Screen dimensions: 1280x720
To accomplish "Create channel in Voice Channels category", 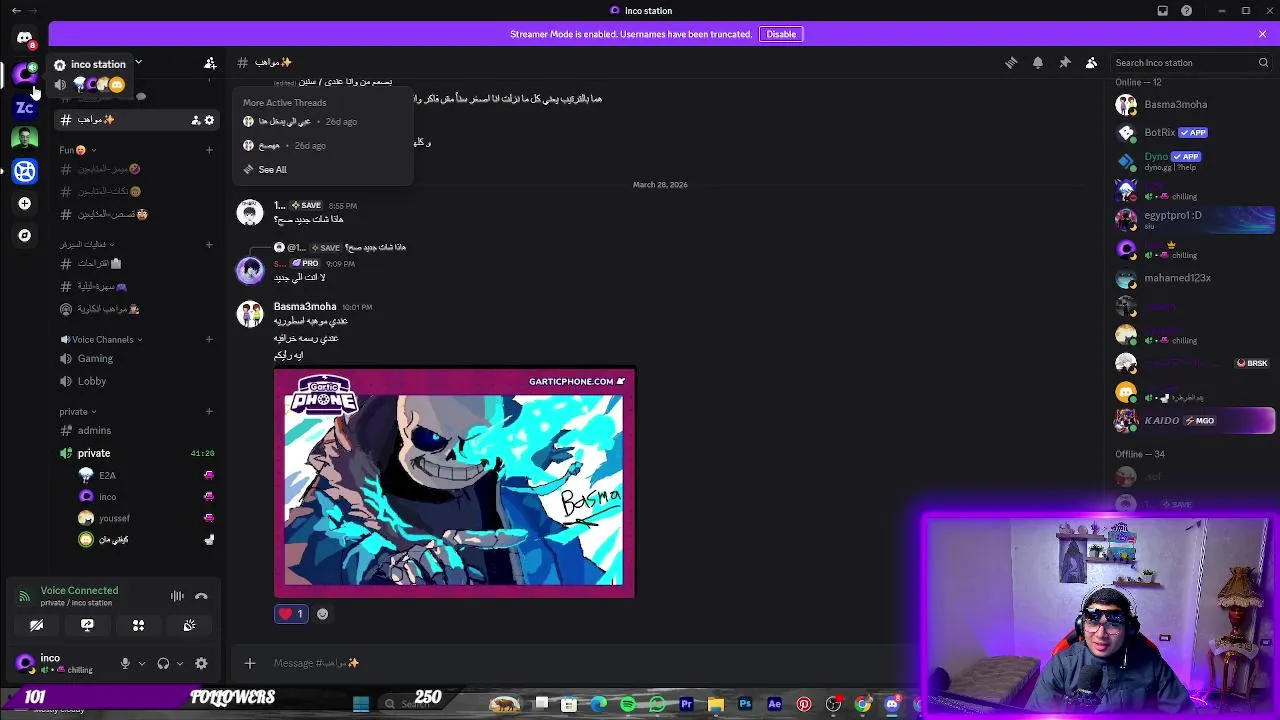I will [209, 339].
